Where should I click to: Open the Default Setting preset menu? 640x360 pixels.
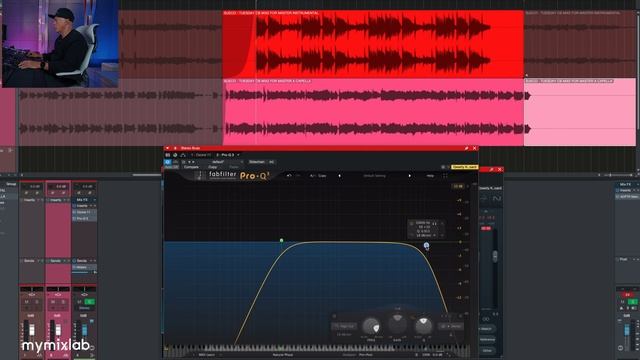[x=375, y=176]
